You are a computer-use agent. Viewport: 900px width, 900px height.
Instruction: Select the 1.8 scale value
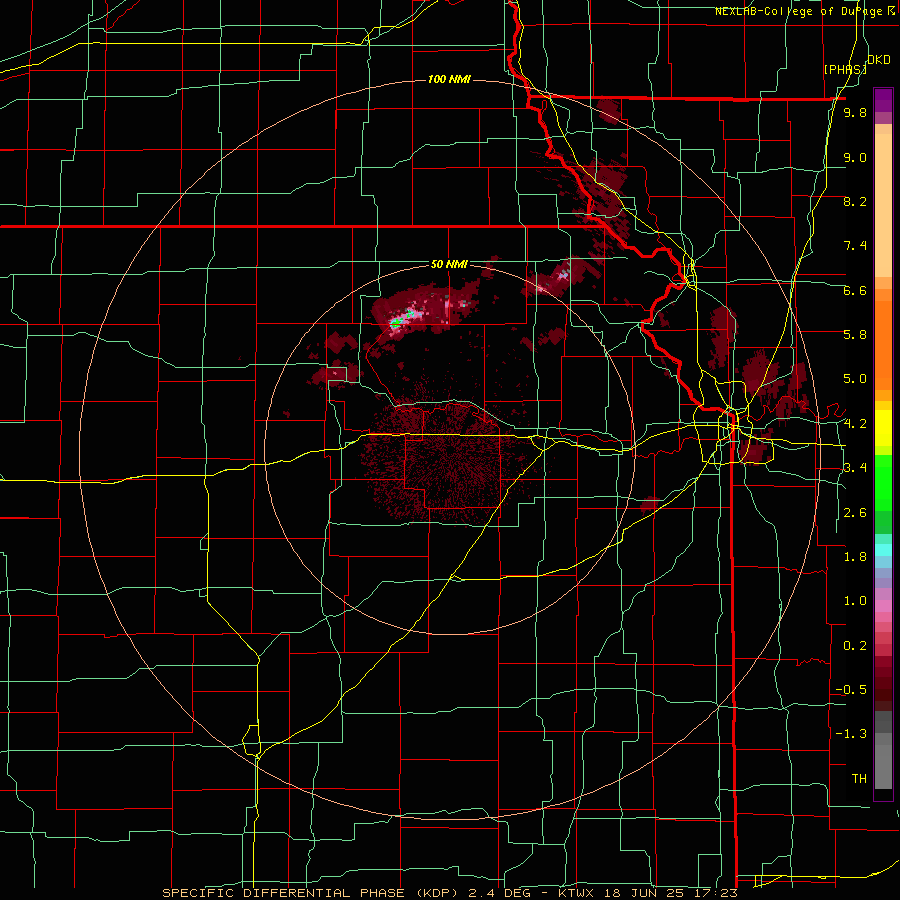(x=855, y=557)
